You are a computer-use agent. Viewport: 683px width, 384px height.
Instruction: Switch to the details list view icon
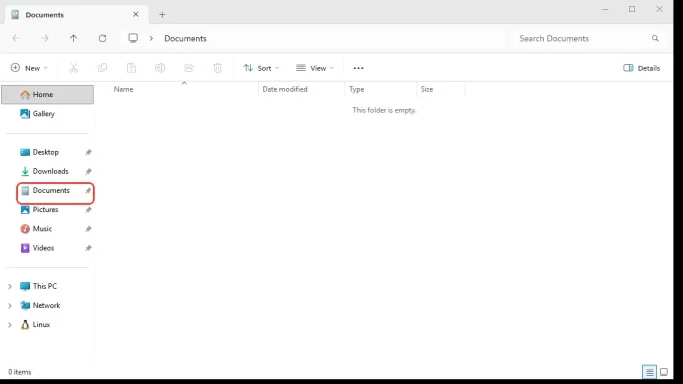pyautogui.click(x=649, y=372)
